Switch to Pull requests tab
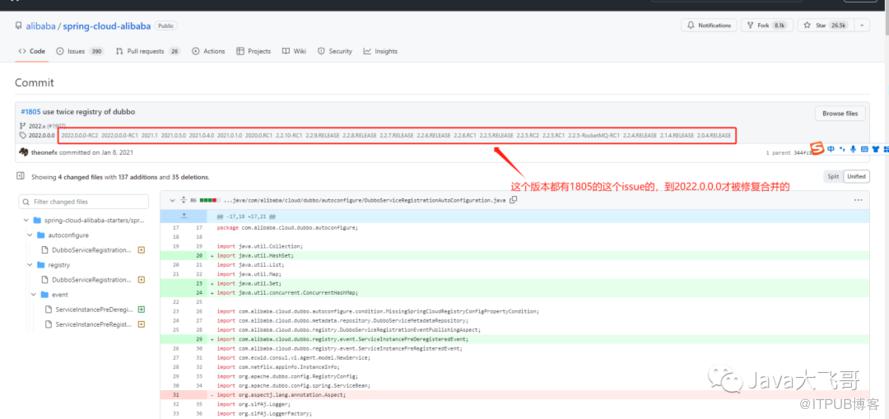Image resolution: width=889 pixels, height=419 pixels. (x=147, y=51)
